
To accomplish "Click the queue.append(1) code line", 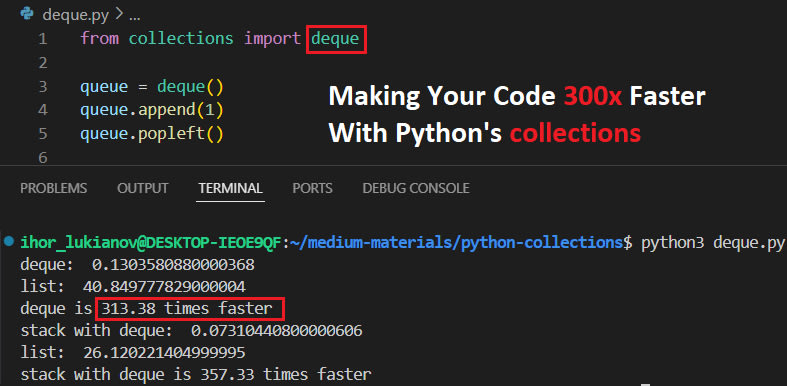I will pos(152,110).
